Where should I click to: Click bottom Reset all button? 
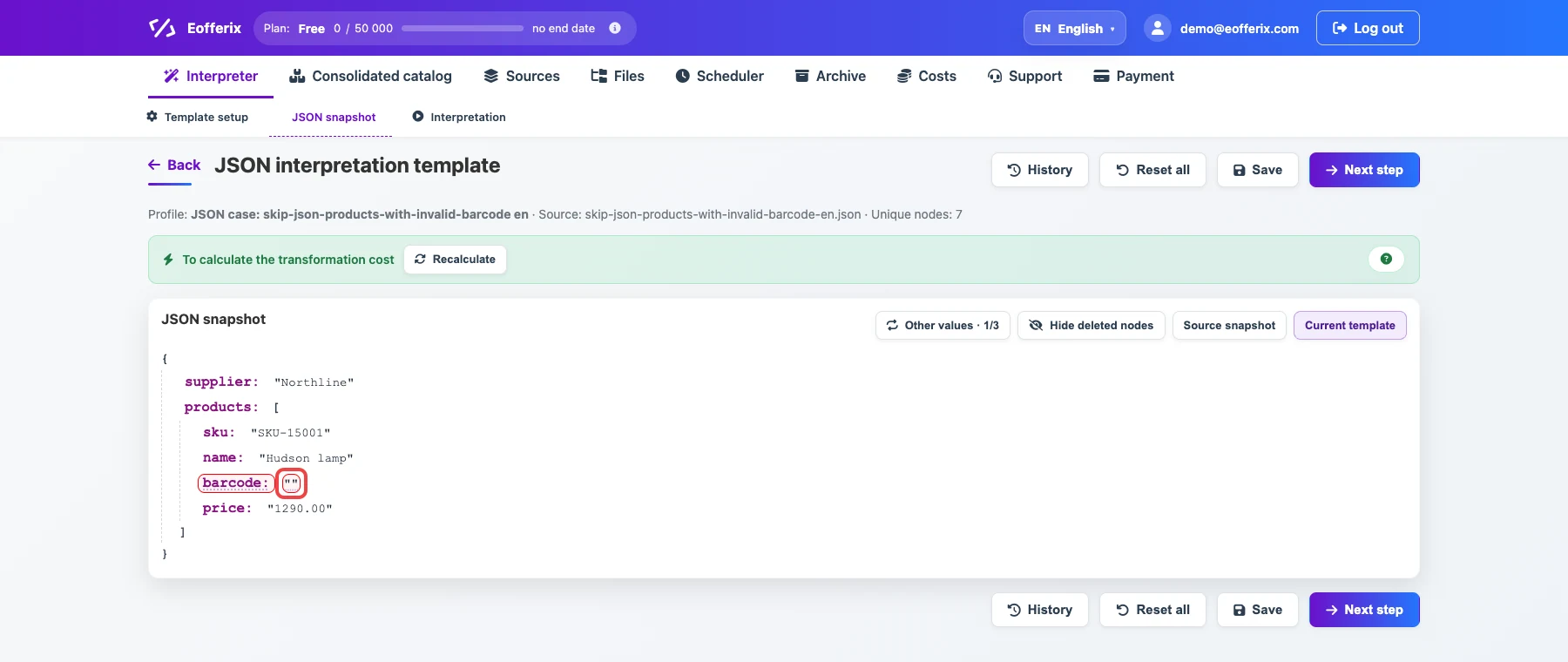coord(1152,610)
